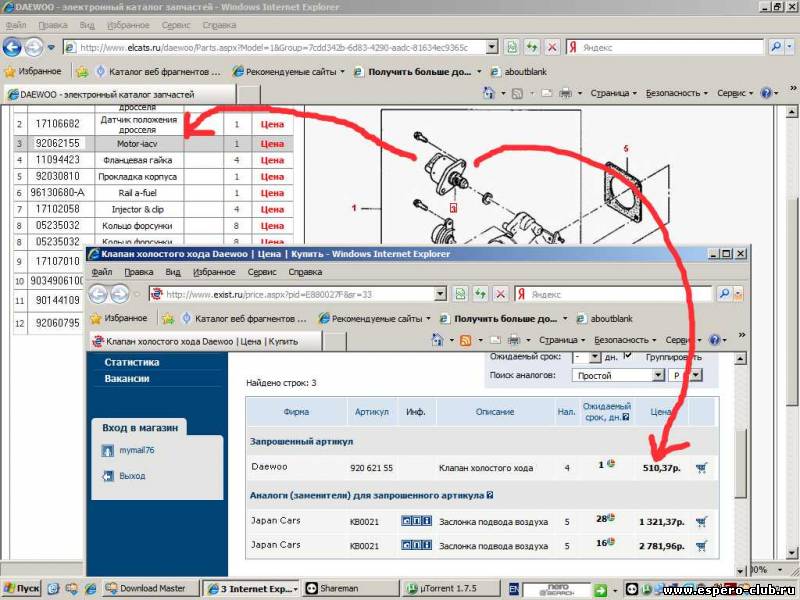Expand the address bar history in the DAEWOO window
This screenshot has width=800, height=600.
click(x=491, y=47)
